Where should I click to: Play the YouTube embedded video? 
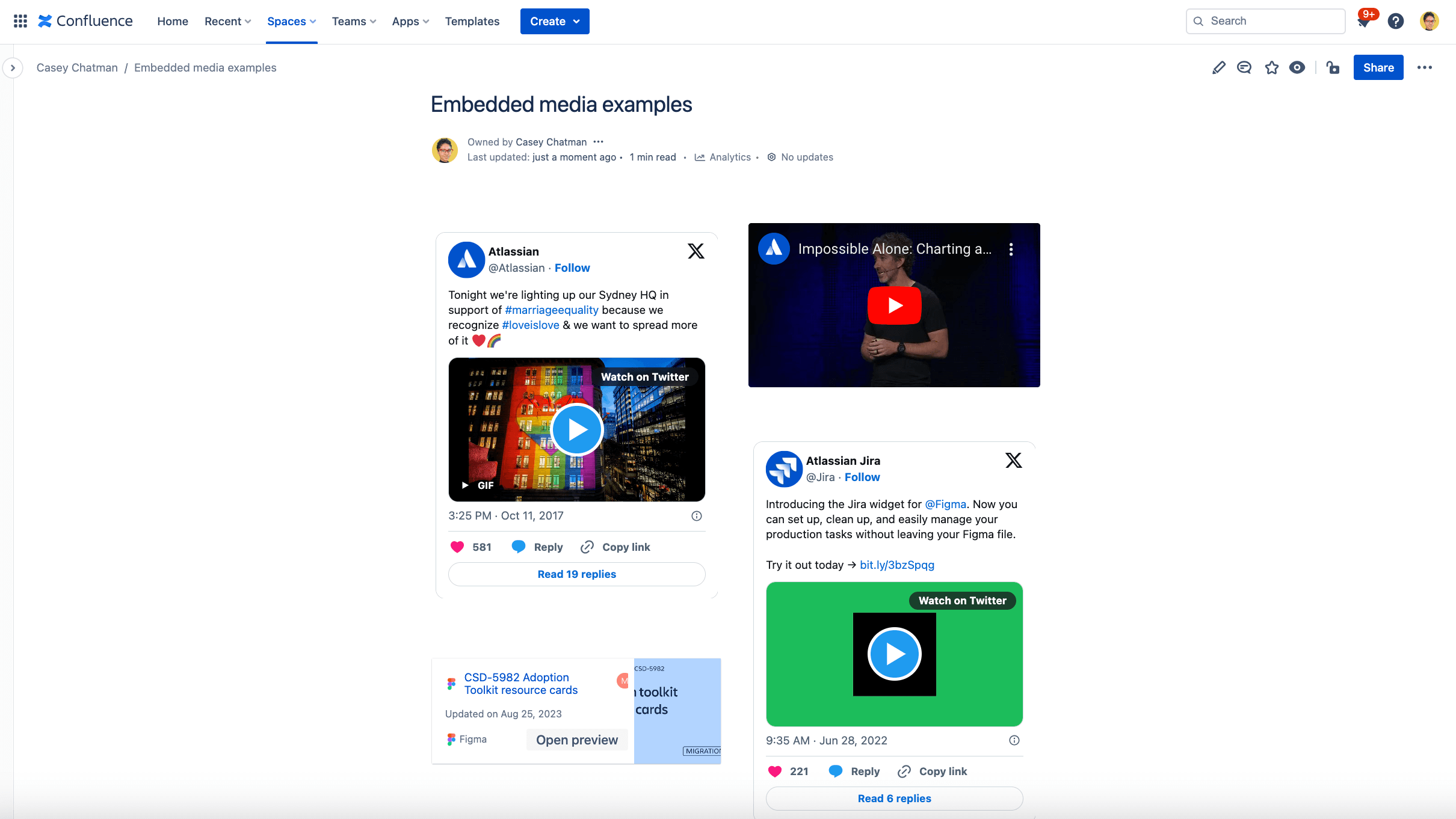click(x=894, y=305)
